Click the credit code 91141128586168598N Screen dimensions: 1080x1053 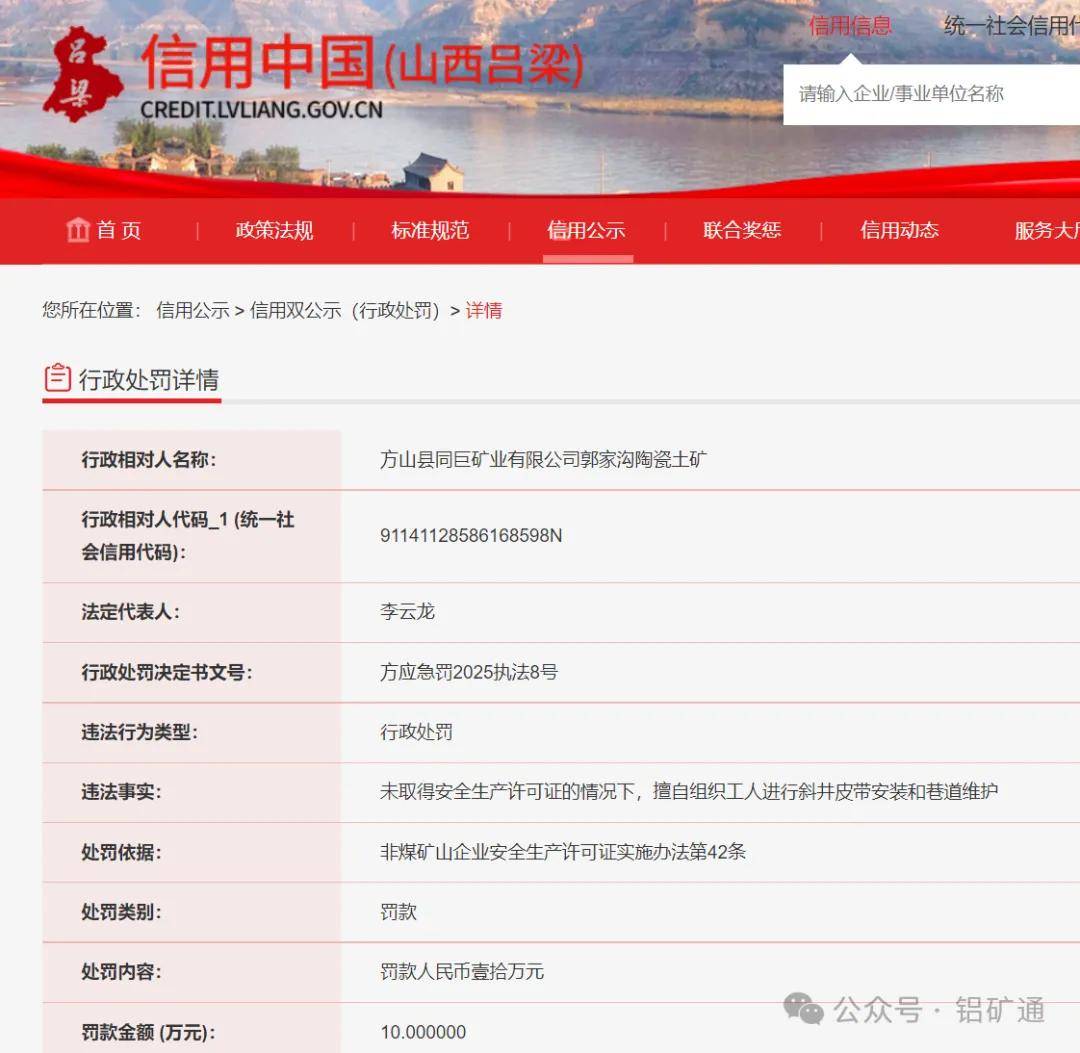(471, 536)
